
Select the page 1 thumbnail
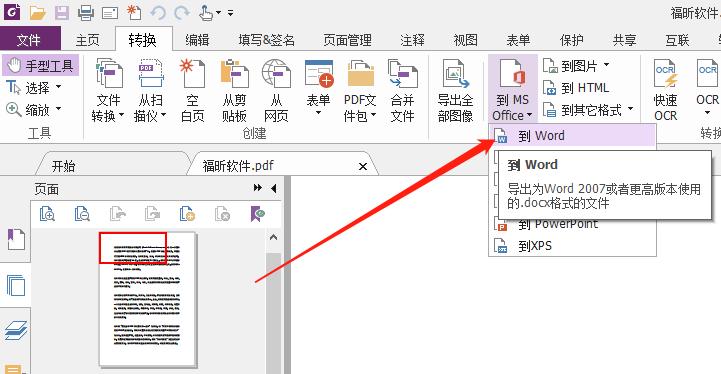[148, 300]
